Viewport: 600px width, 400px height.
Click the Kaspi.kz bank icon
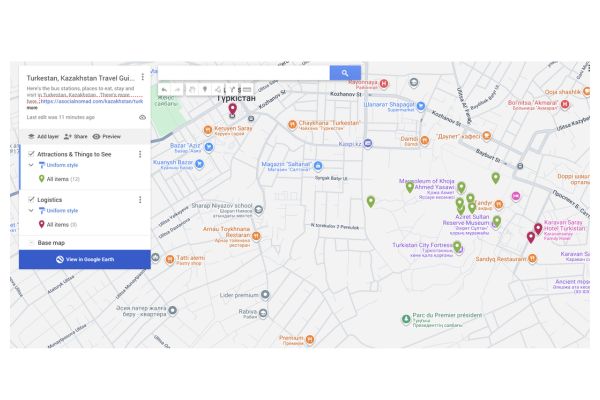click(x=367, y=144)
